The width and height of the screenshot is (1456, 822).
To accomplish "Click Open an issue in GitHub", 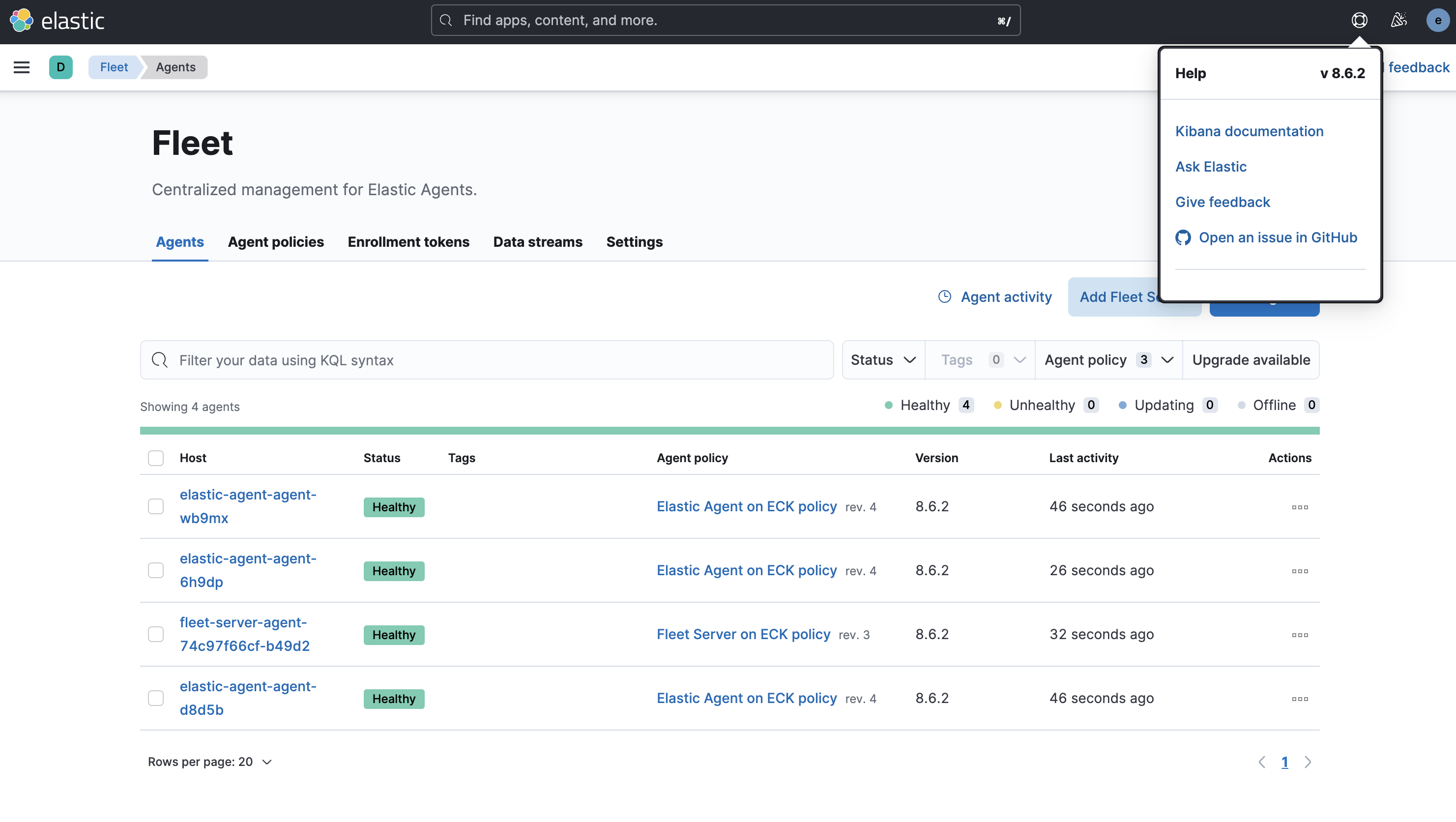I will click(1278, 237).
